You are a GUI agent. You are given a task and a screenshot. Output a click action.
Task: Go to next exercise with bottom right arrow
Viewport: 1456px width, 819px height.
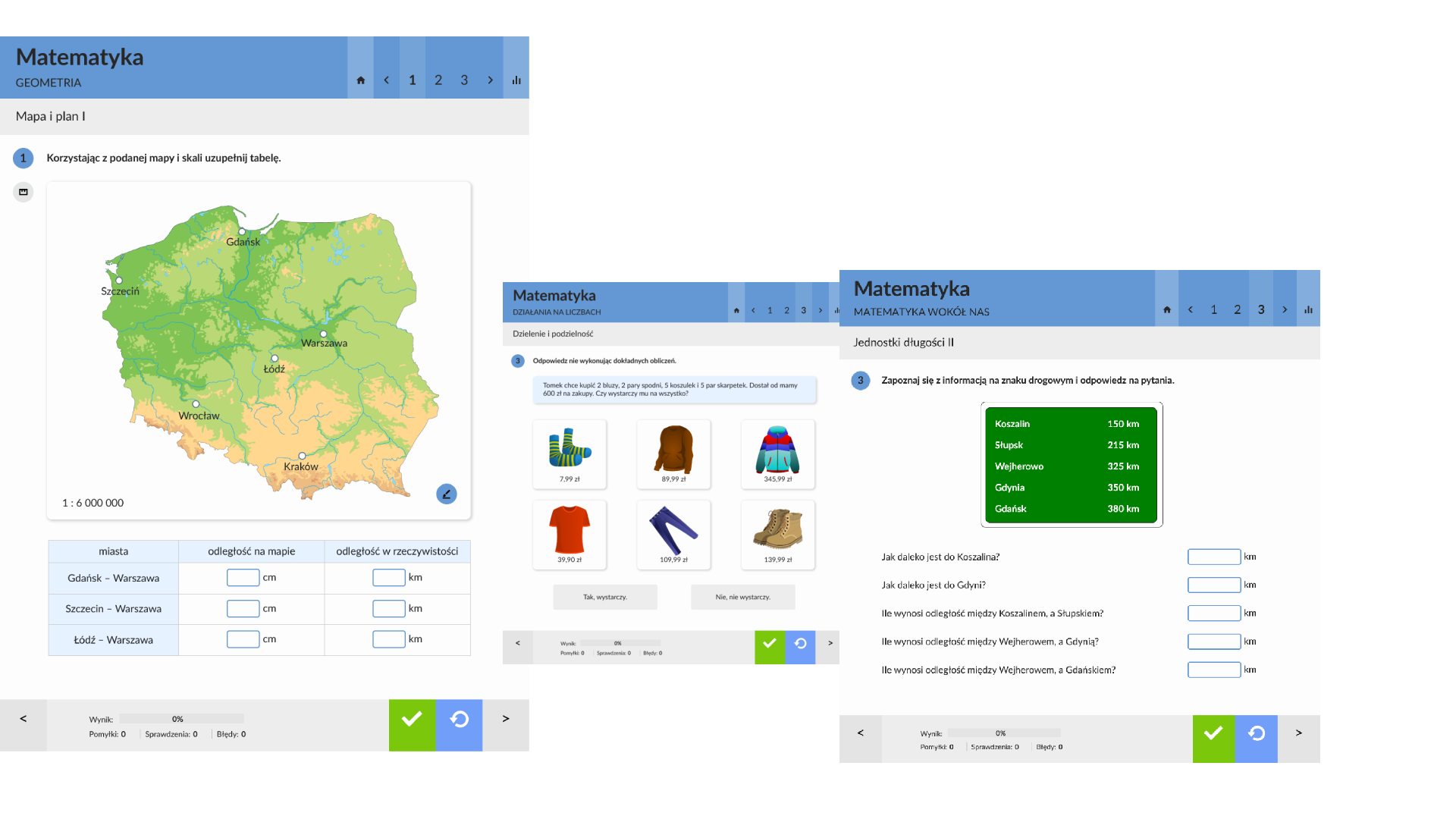click(1298, 733)
